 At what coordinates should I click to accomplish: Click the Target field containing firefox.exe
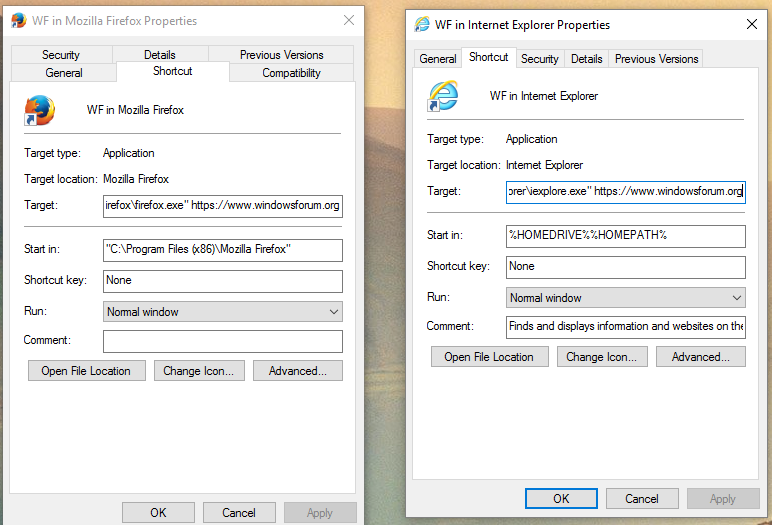223,206
